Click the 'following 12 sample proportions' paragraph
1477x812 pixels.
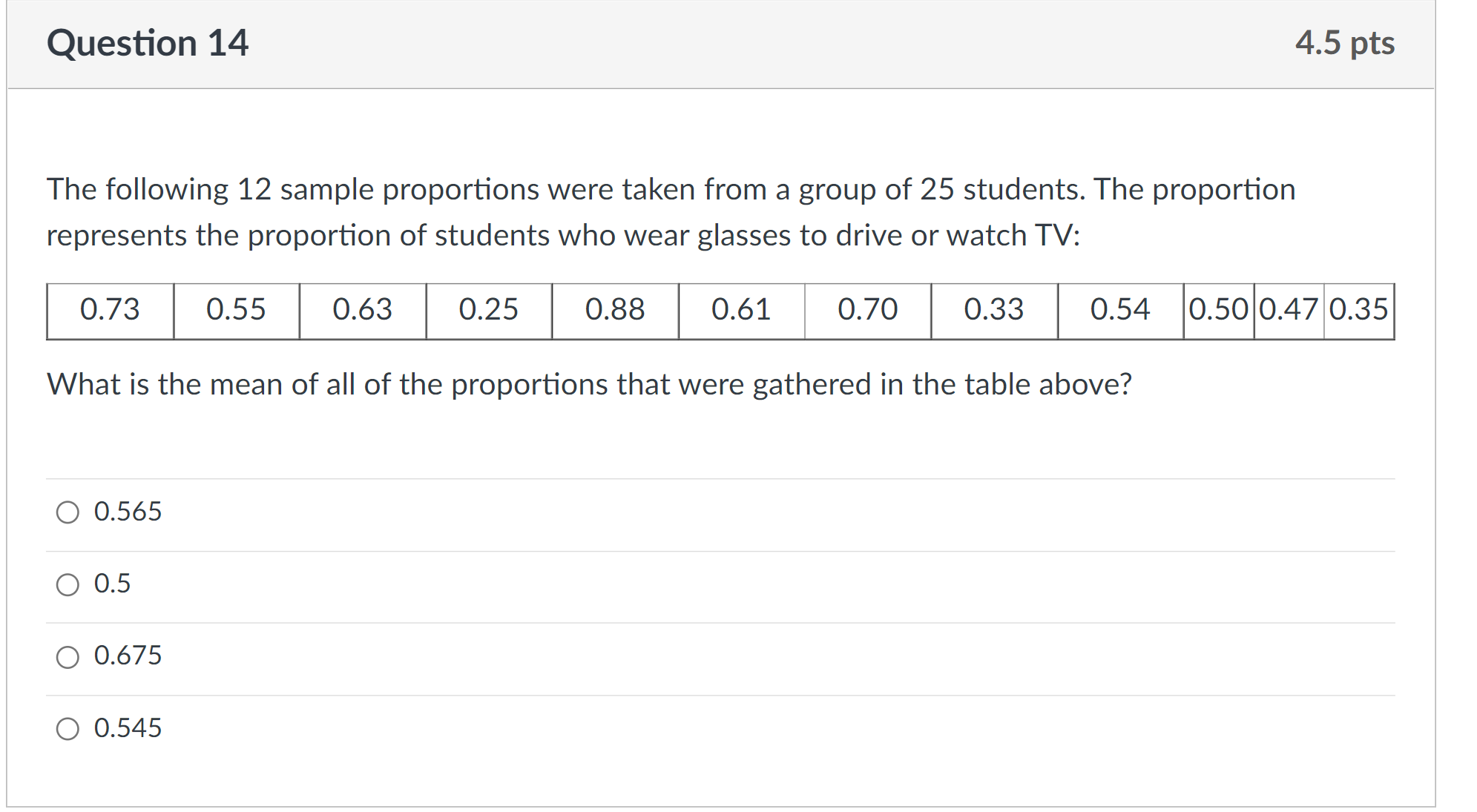click(671, 213)
